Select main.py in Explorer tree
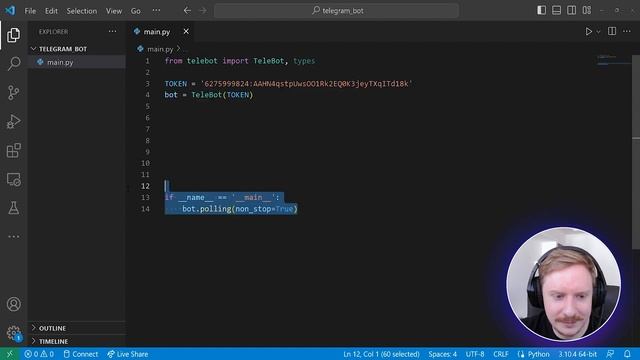This screenshot has width=640, height=360. pyautogui.click(x=60, y=62)
